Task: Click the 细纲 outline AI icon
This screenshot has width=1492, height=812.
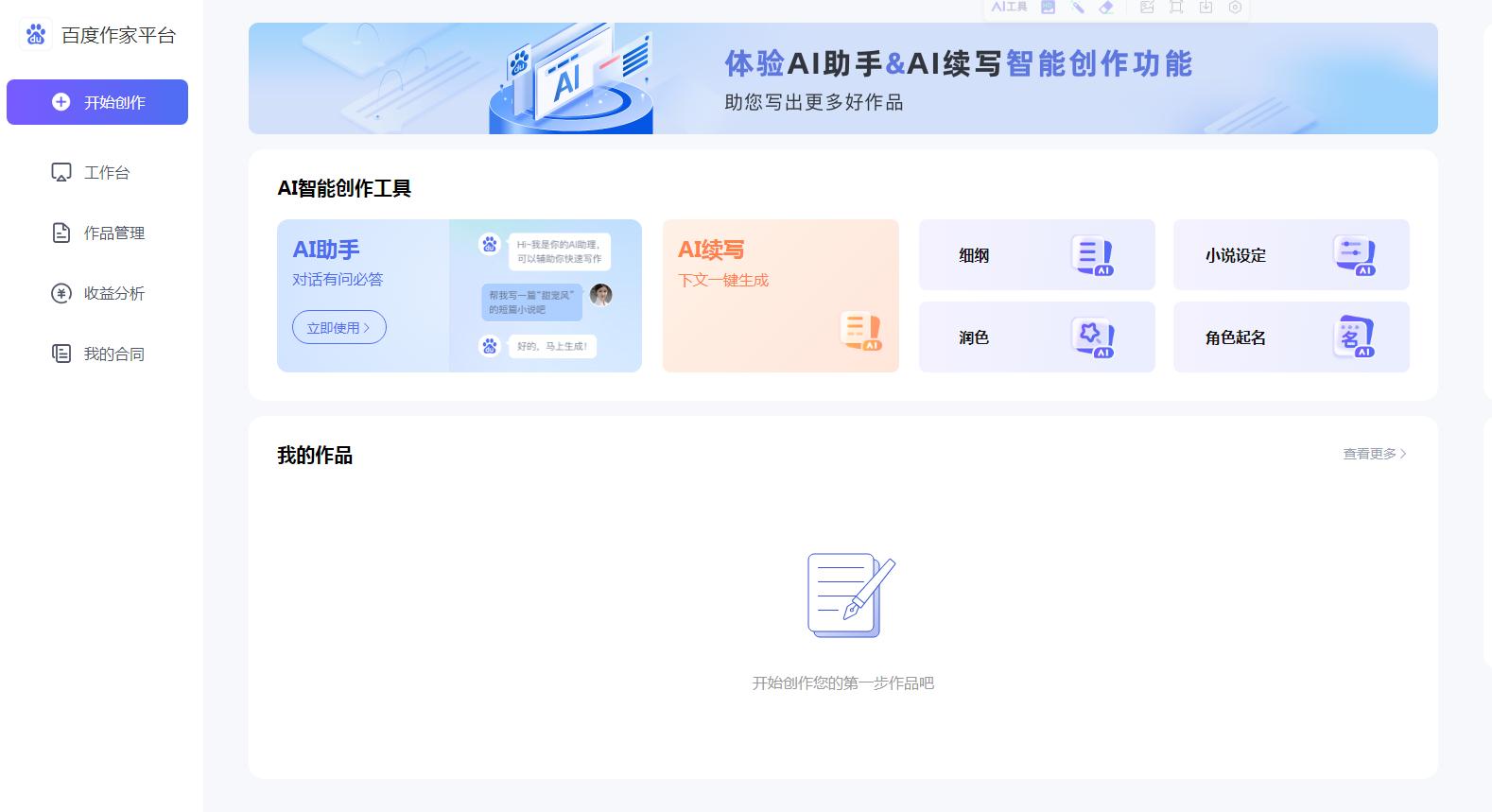Action: tap(1092, 255)
